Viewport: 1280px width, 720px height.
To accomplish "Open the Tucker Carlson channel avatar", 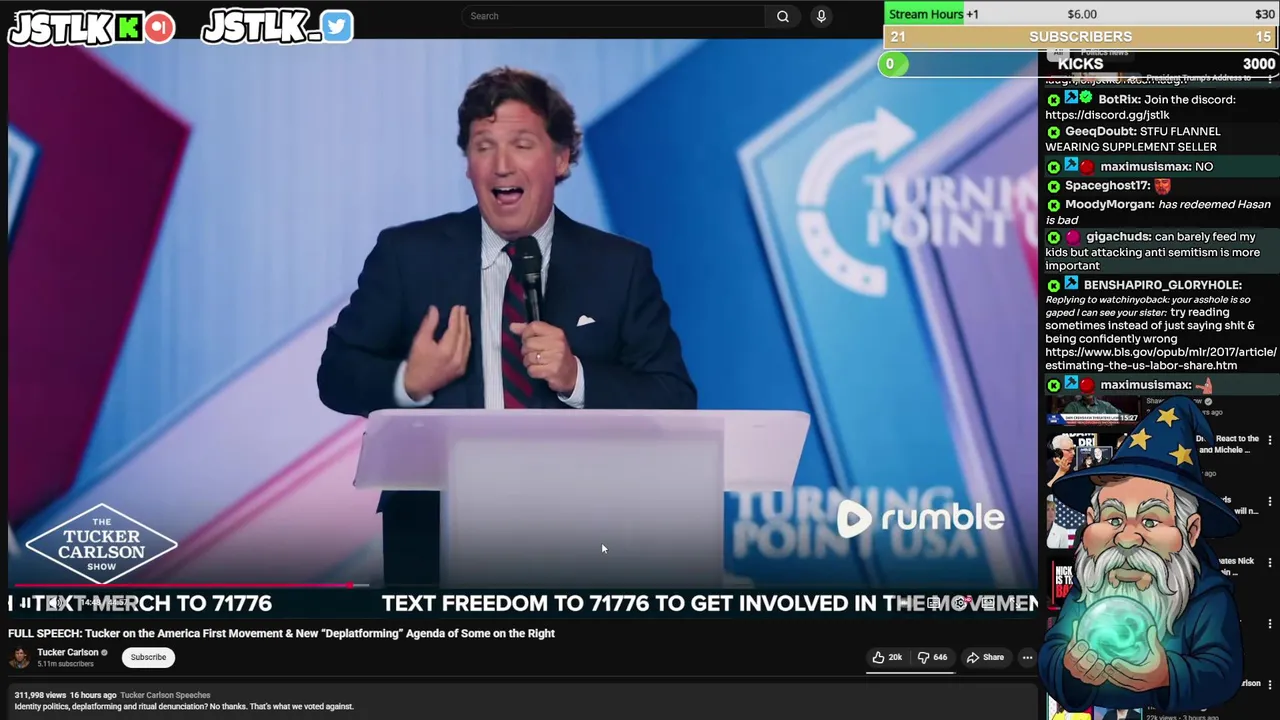I will click(19, 657).
